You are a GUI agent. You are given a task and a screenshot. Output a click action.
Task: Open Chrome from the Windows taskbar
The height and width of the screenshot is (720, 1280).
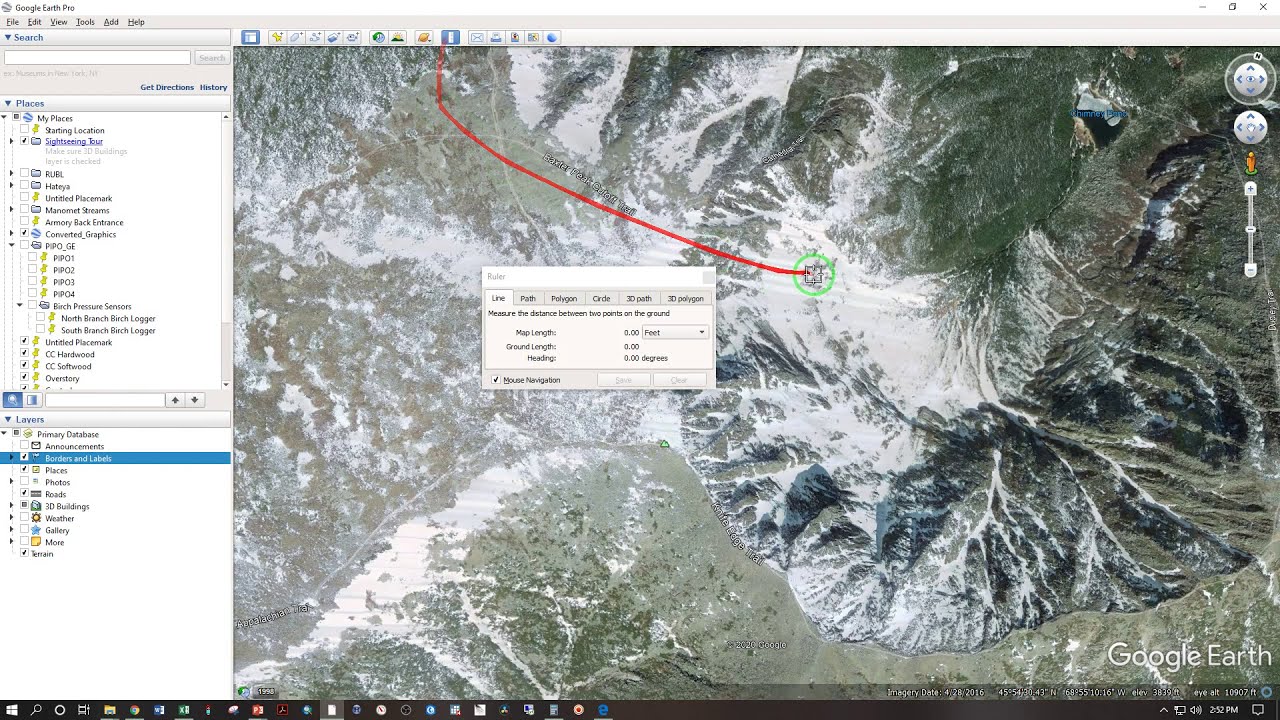tap(134, 710)
